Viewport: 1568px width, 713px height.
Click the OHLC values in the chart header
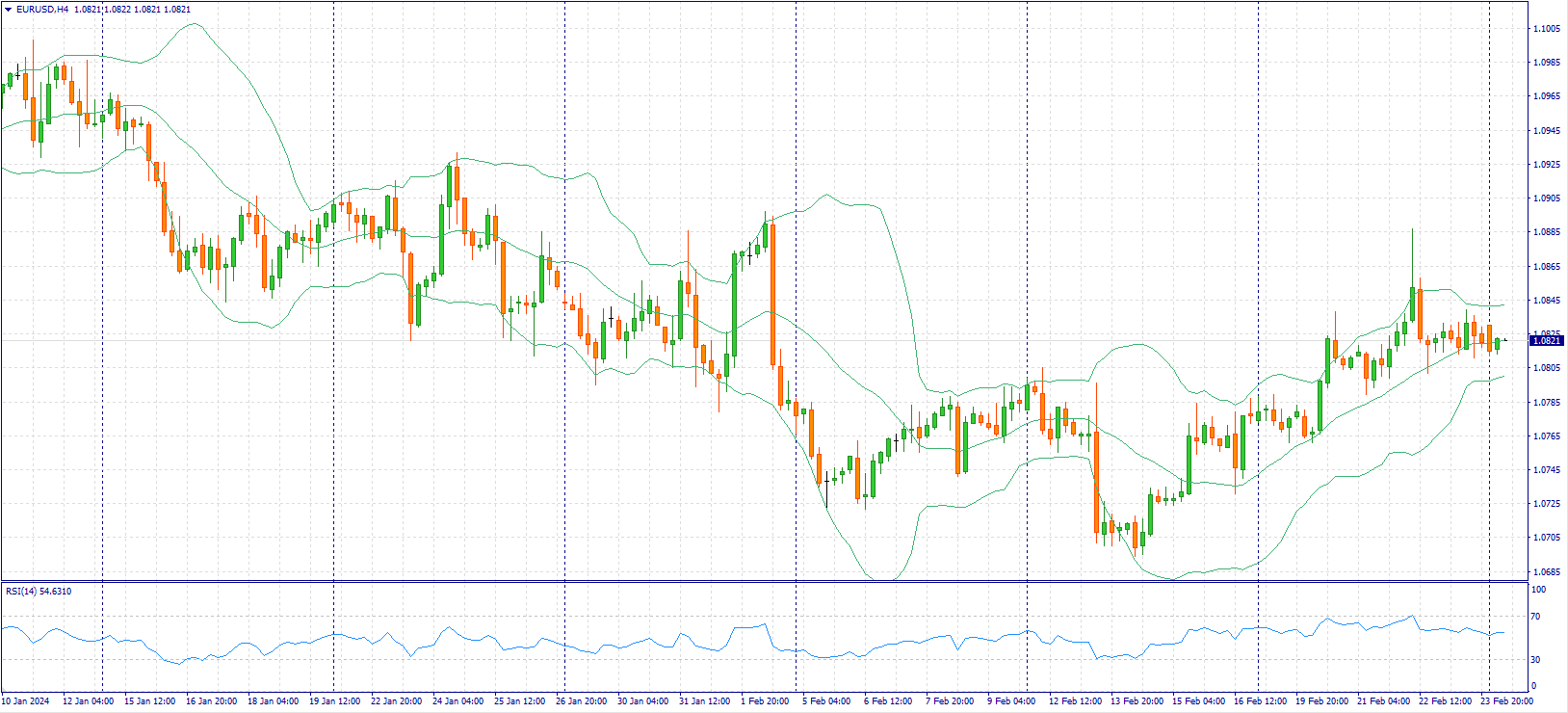pyautogui.click(x=132, y=10)
